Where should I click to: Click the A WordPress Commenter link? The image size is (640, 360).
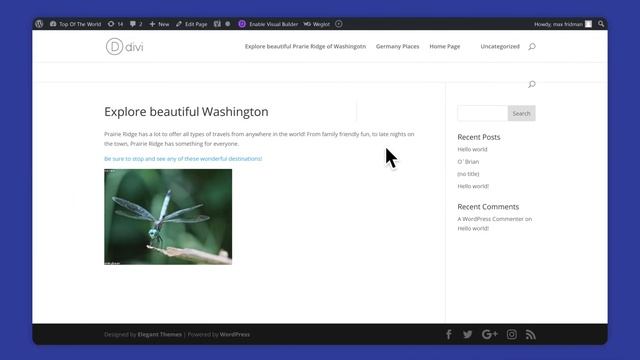click(x=490, y=219)
